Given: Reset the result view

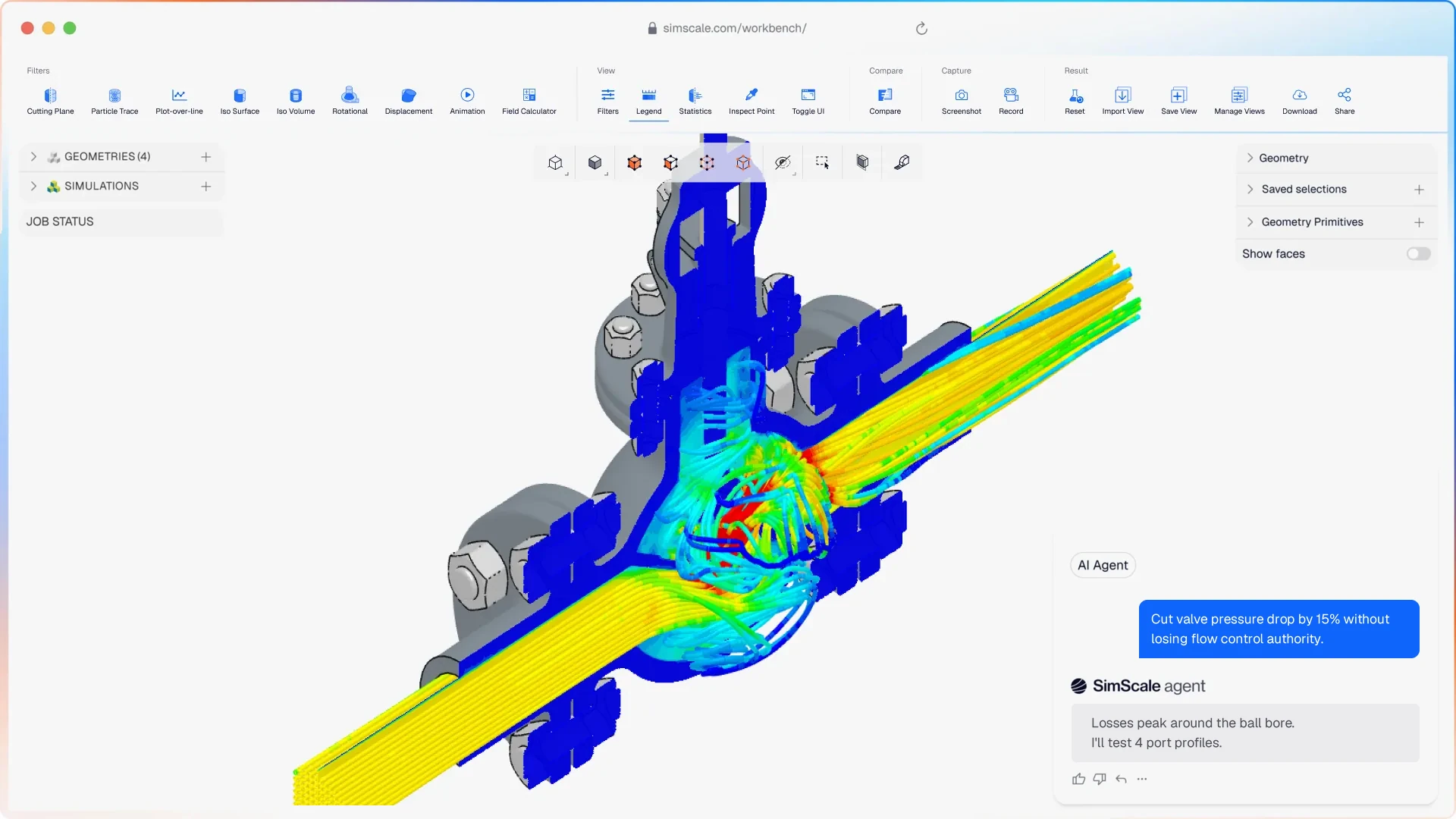Looking at the screenshot, I should tap(1075, 101).
